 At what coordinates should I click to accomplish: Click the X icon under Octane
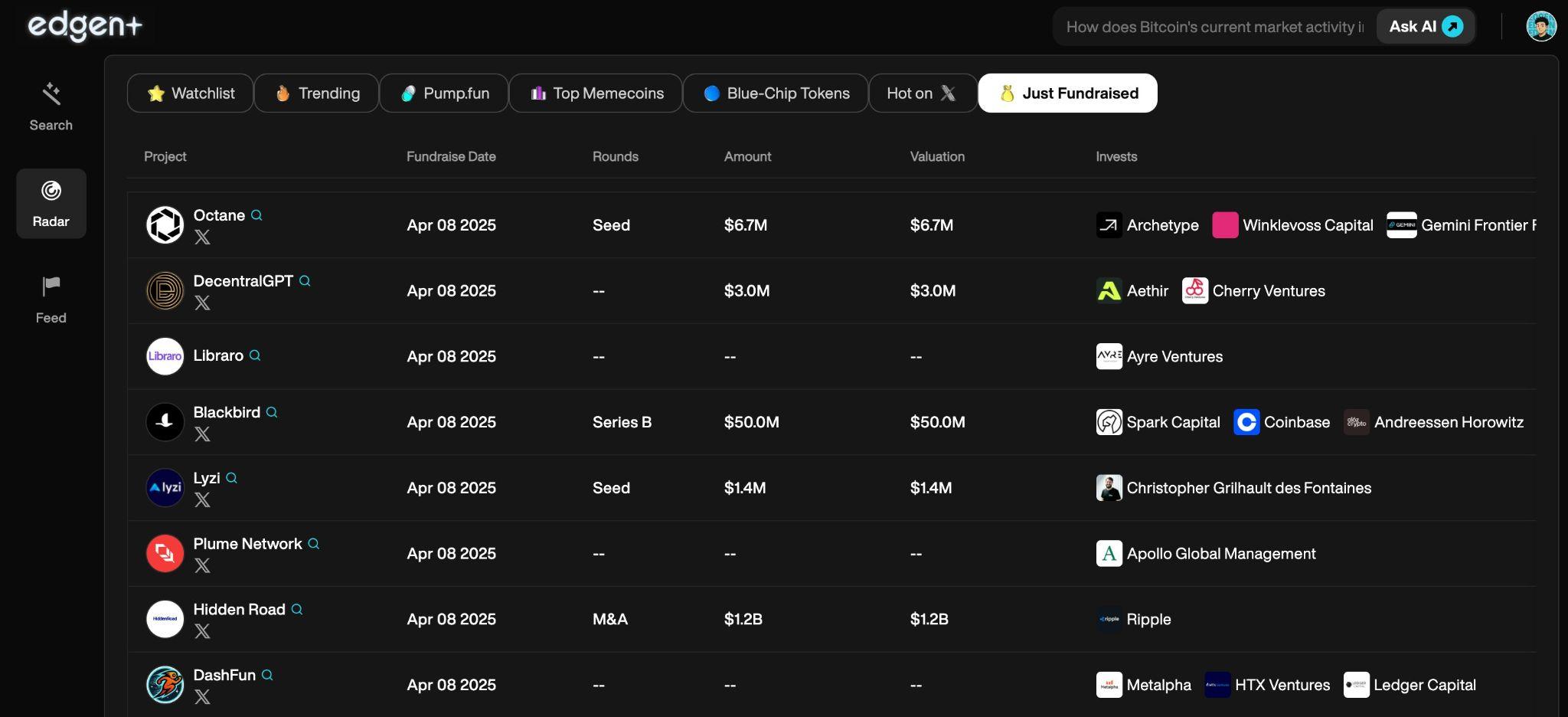(202, 237)
